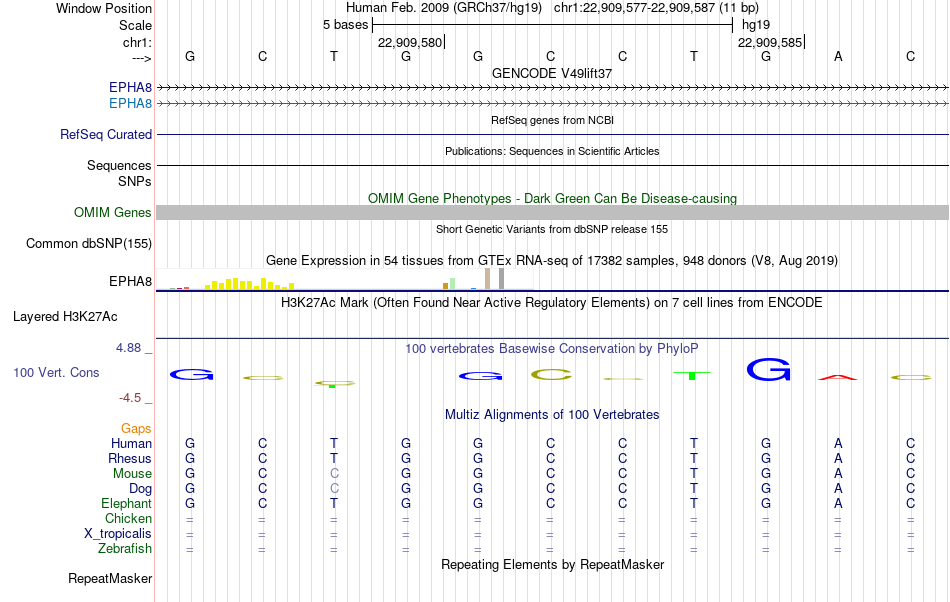Select the Chicken alignment row label
The height and width of the screenshot is (602, 950).
[128, 518]
